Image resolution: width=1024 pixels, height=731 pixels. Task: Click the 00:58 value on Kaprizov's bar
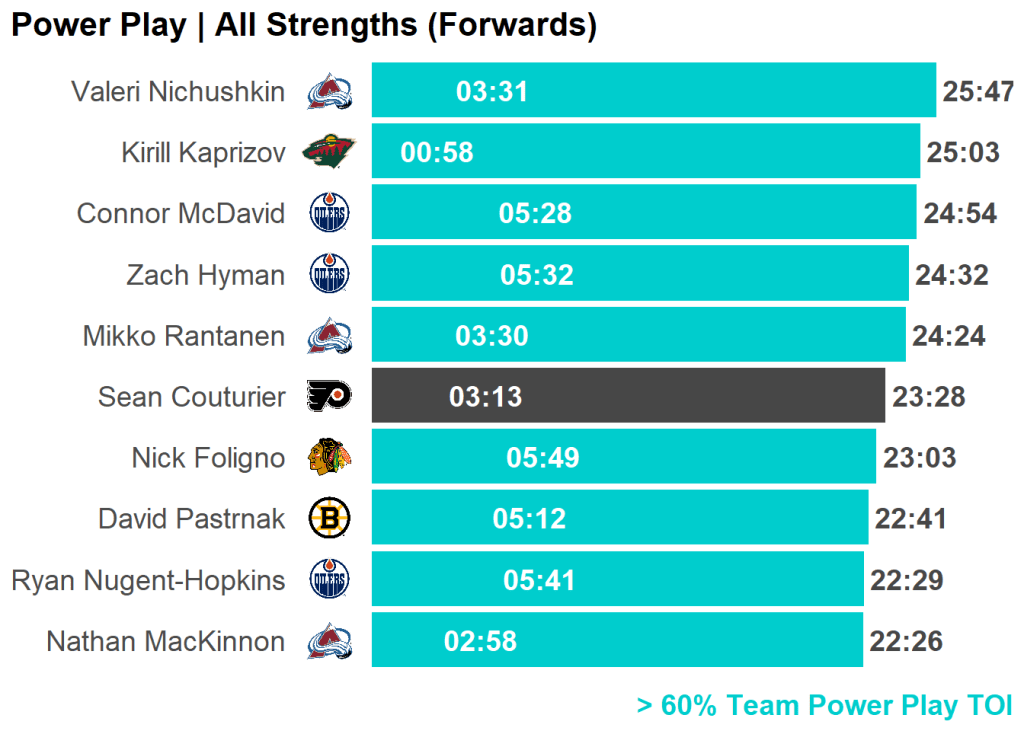[437, 152]
